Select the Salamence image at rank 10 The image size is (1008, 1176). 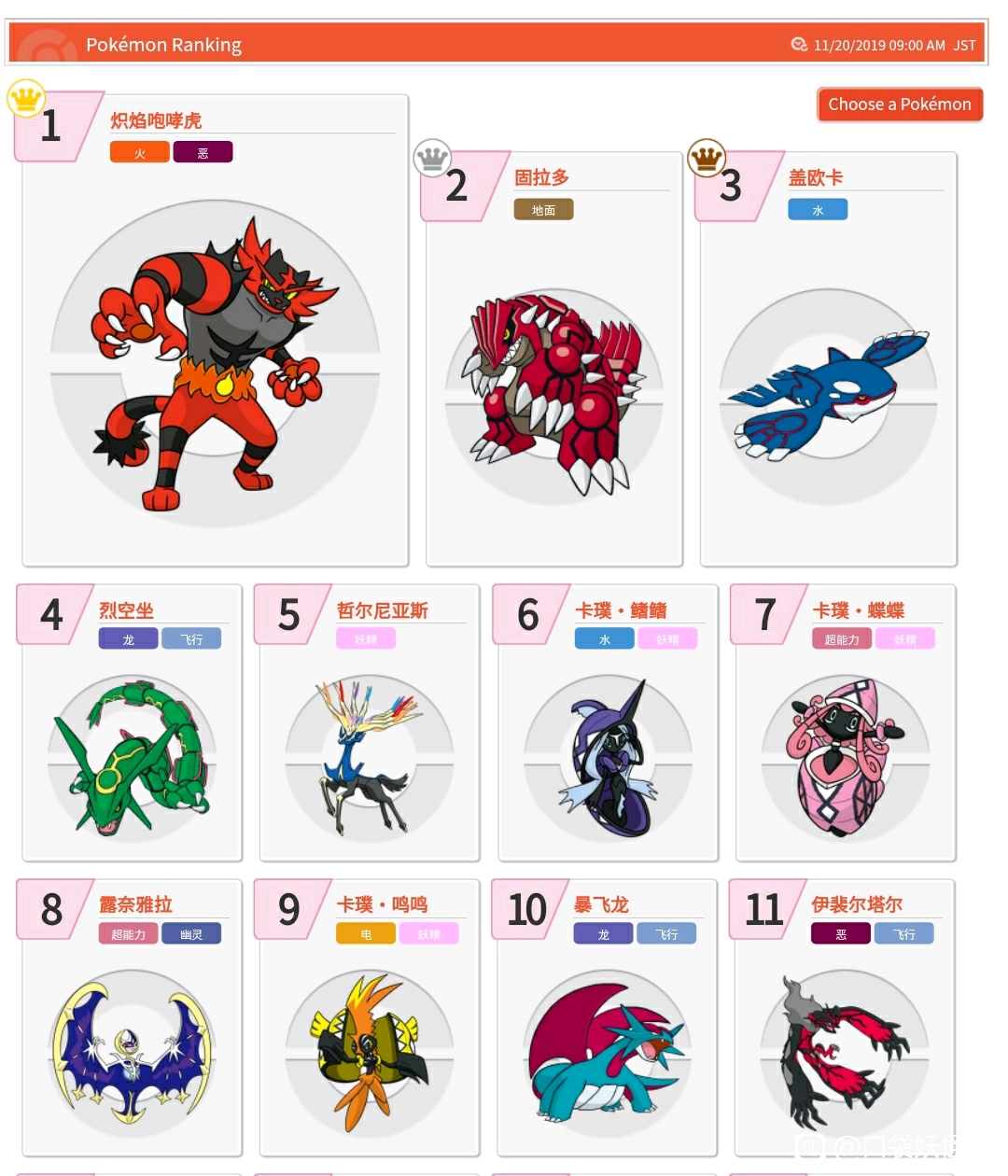click(x=608, y=1050)
